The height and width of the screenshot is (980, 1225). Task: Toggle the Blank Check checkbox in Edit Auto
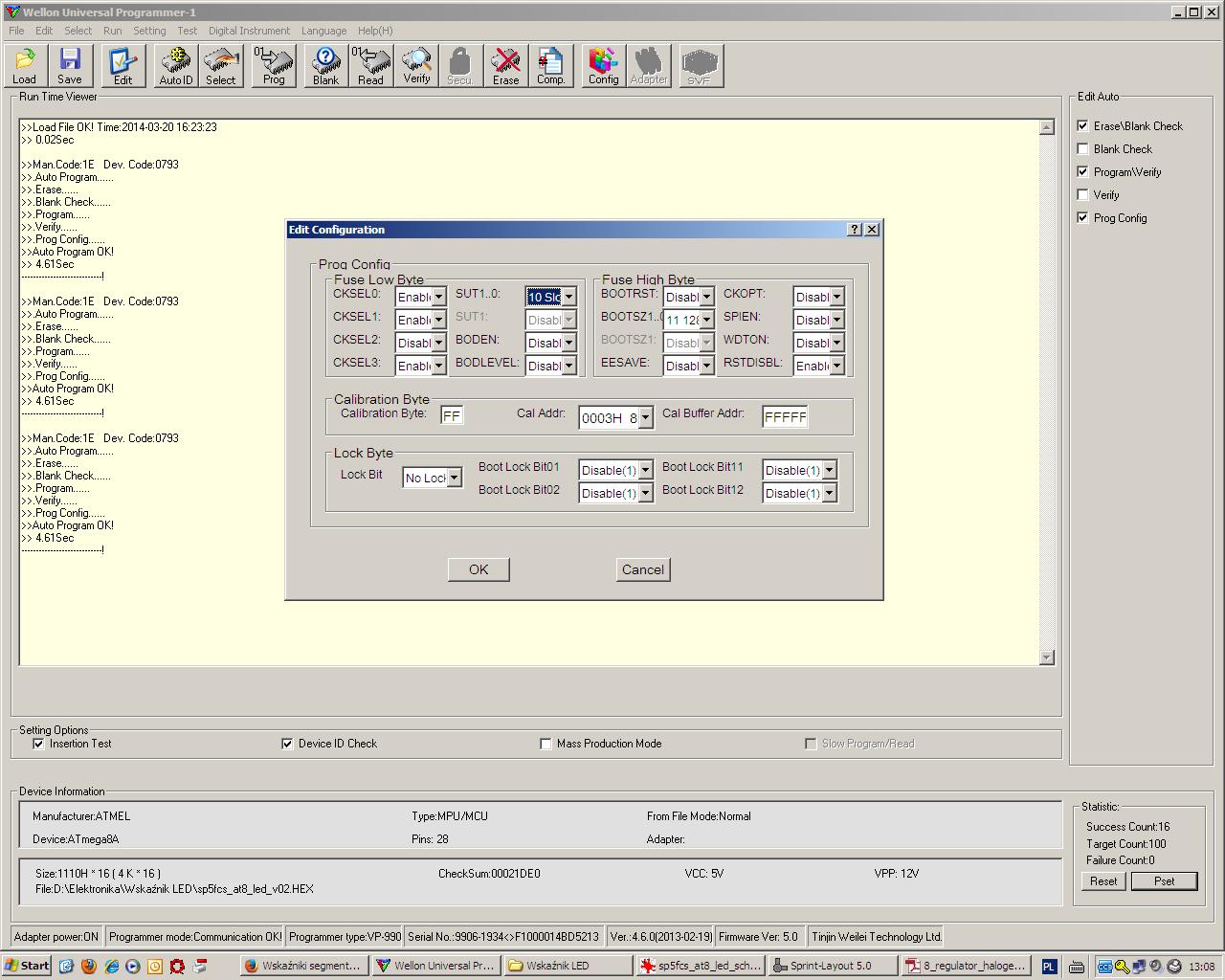click(x=1082, y=149)
